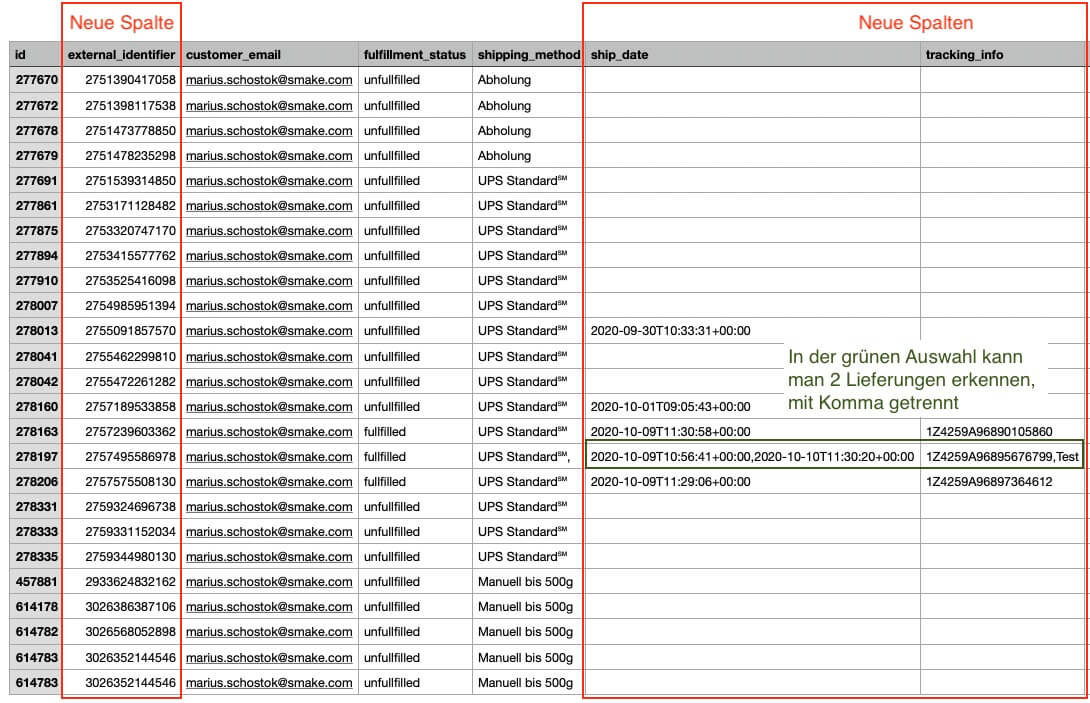Click empty ship_date cell in row 277670
Image resolution: width=1090 pixels, height=703 pixels.
point(753,80)
